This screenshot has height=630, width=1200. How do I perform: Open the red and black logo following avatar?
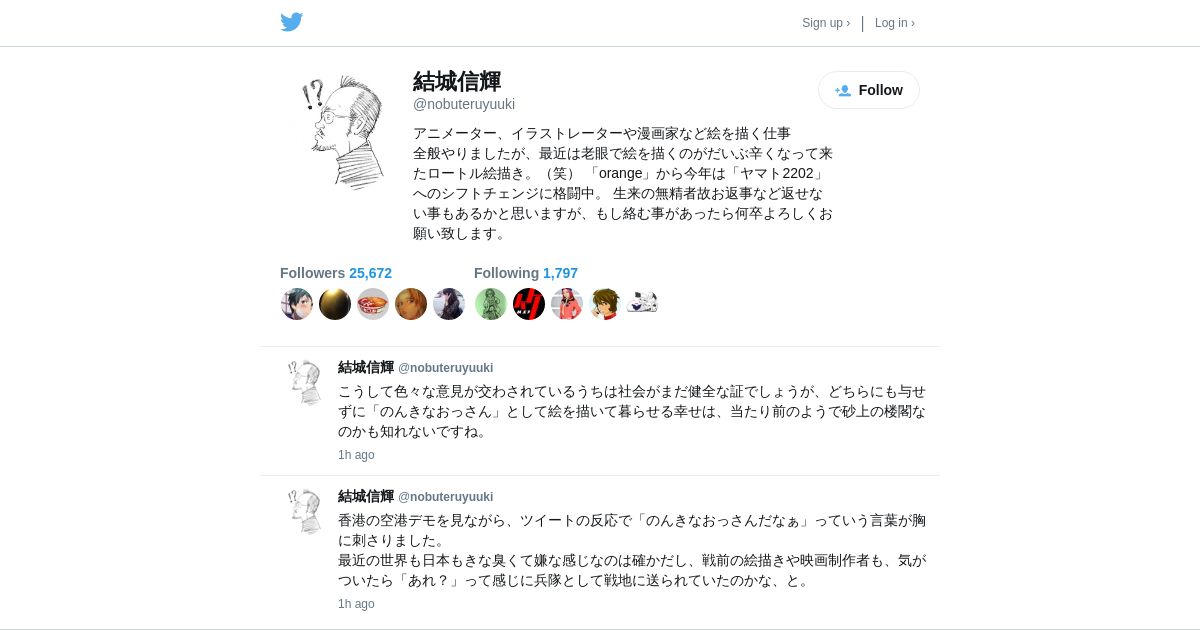tap(529, 304)
